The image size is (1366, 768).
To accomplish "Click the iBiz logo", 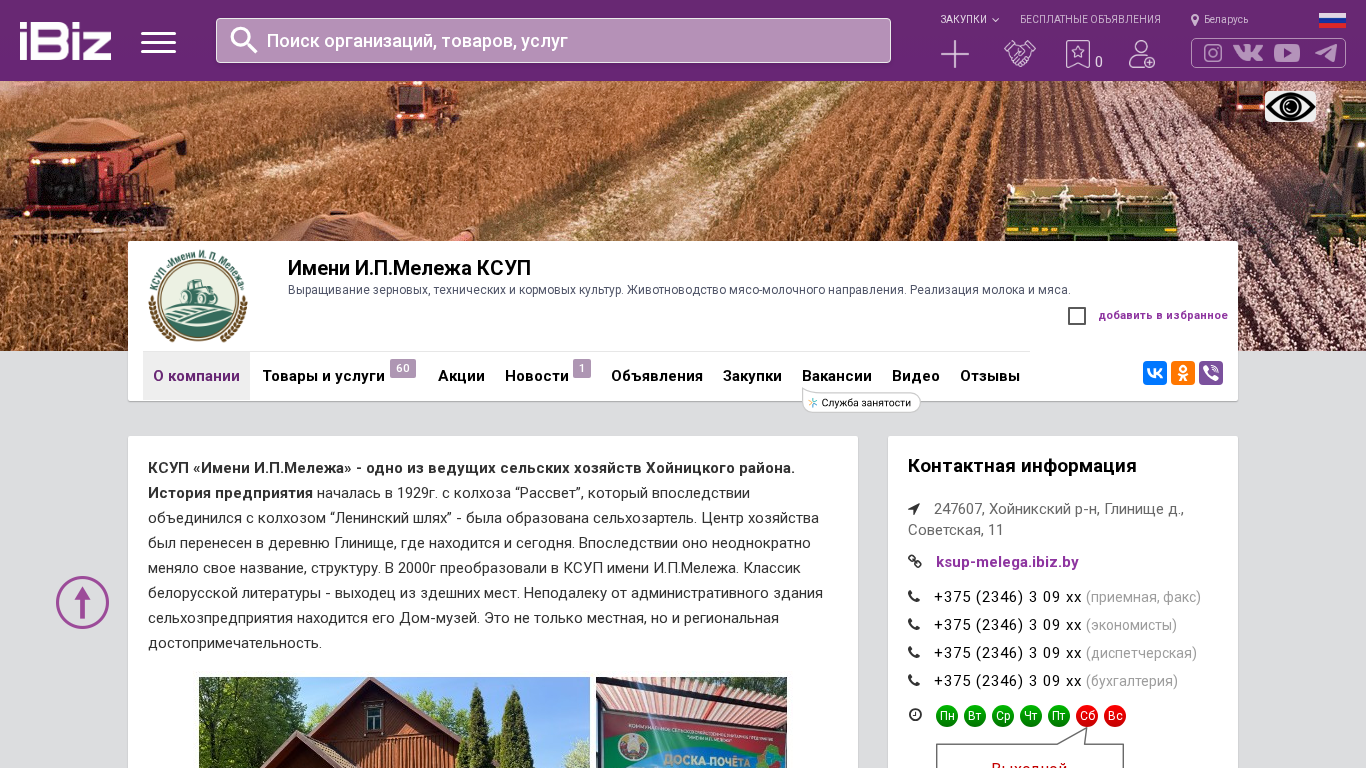I will pyautogui.click(x=65, y=41).
